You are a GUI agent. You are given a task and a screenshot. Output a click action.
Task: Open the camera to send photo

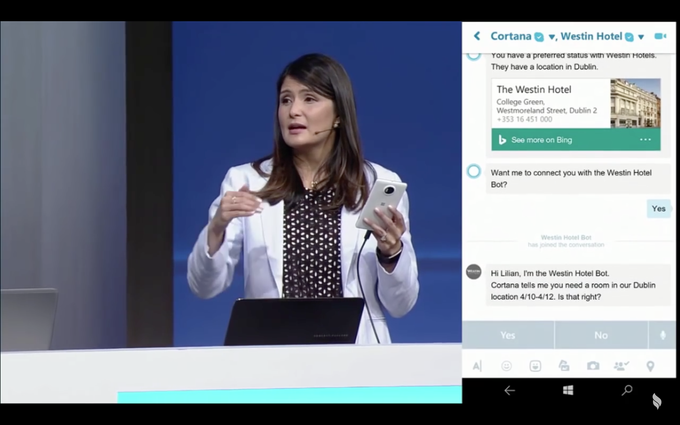coord(593,366)
